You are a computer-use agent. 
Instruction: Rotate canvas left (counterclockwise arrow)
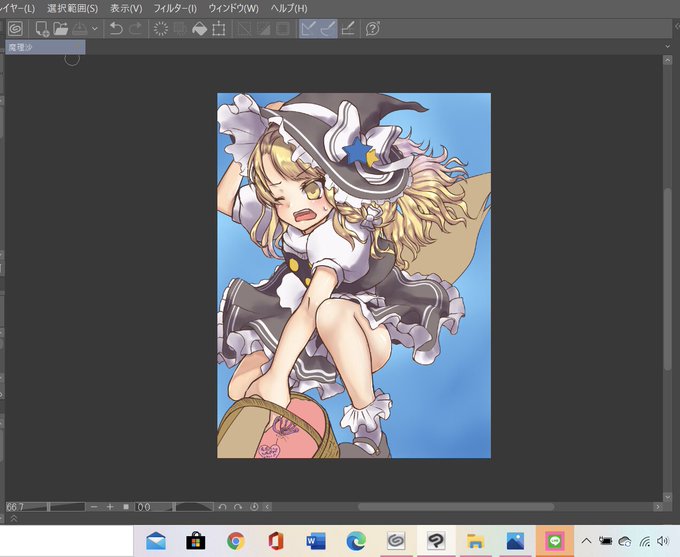pos(222,507)
